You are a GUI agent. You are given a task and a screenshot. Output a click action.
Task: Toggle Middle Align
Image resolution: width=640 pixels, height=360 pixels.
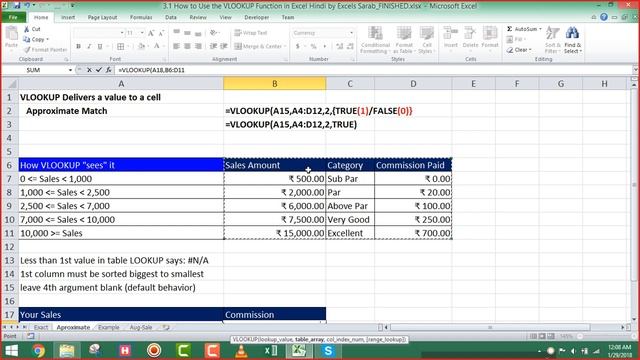(x=187, y=33)
